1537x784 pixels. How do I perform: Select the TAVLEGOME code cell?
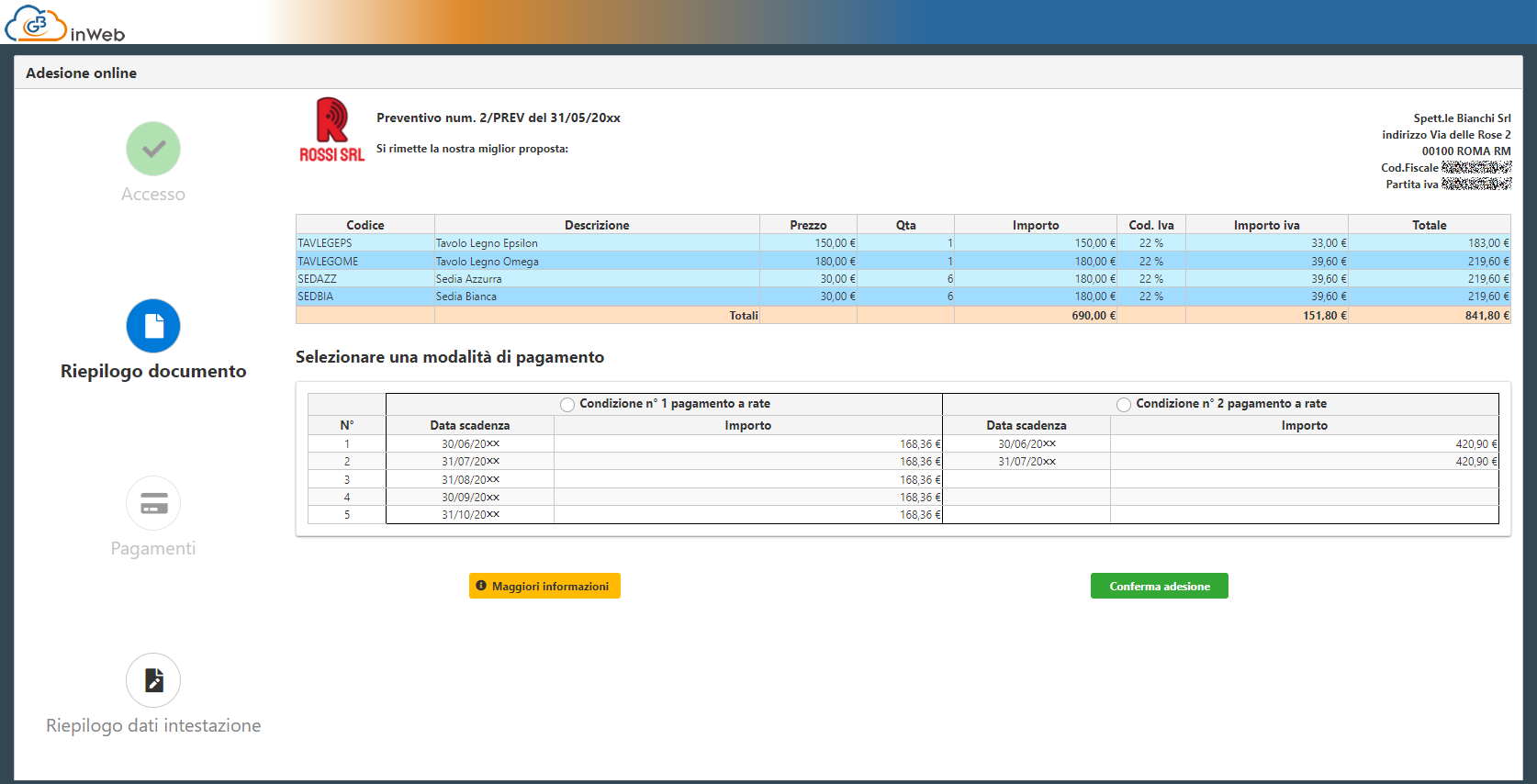tap(365, 262)
